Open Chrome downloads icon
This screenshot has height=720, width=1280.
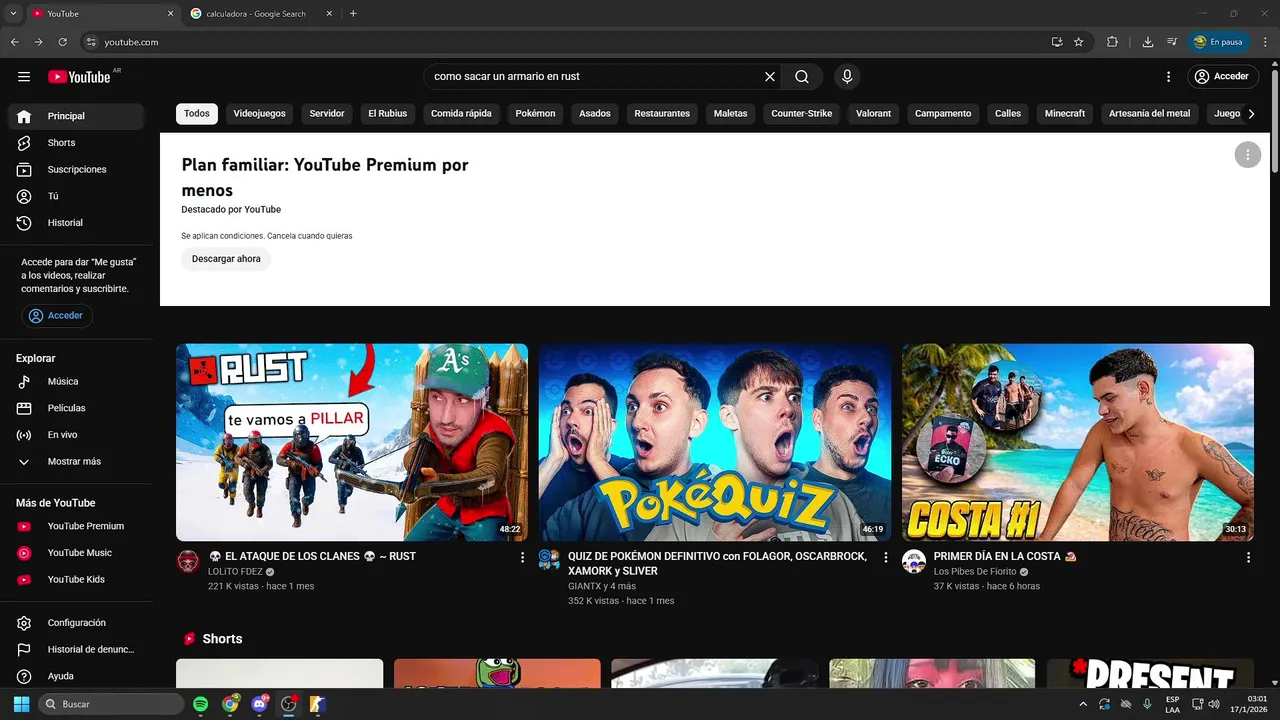(x=1148, y=42)
